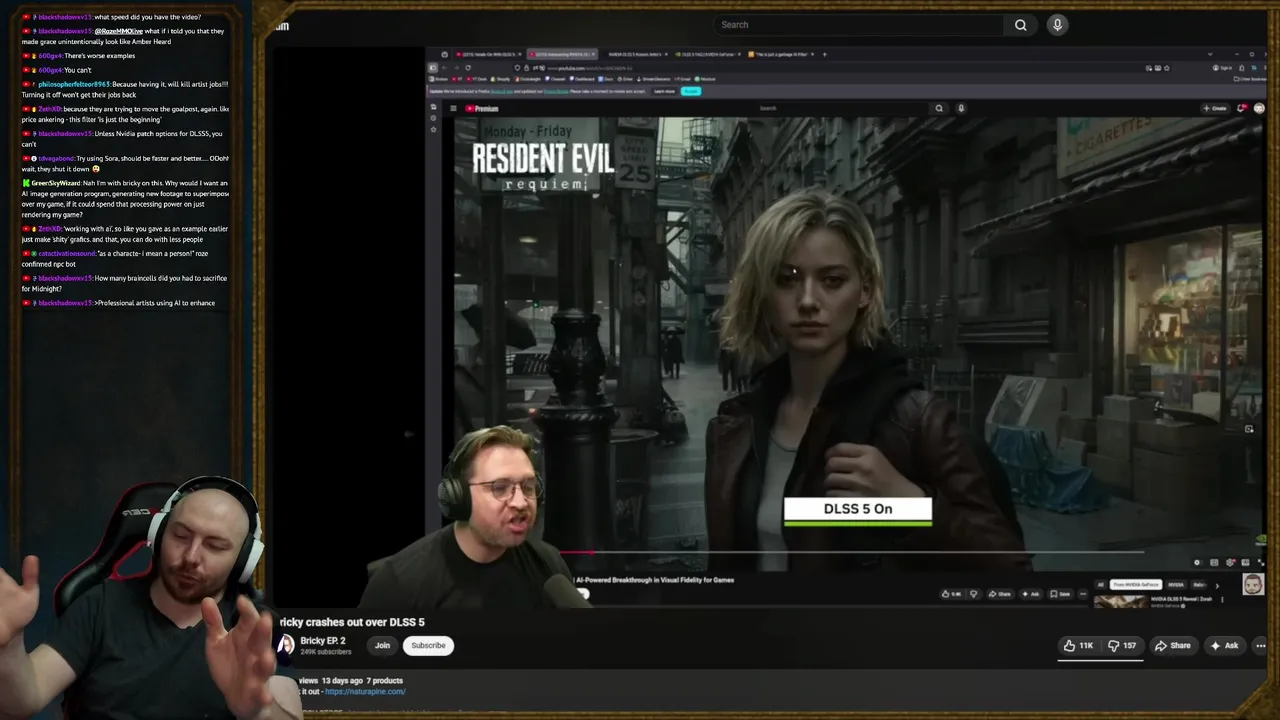Like the inner video showing 9.4K
This screenshot has width=1280, height=720.
point(952,594)
